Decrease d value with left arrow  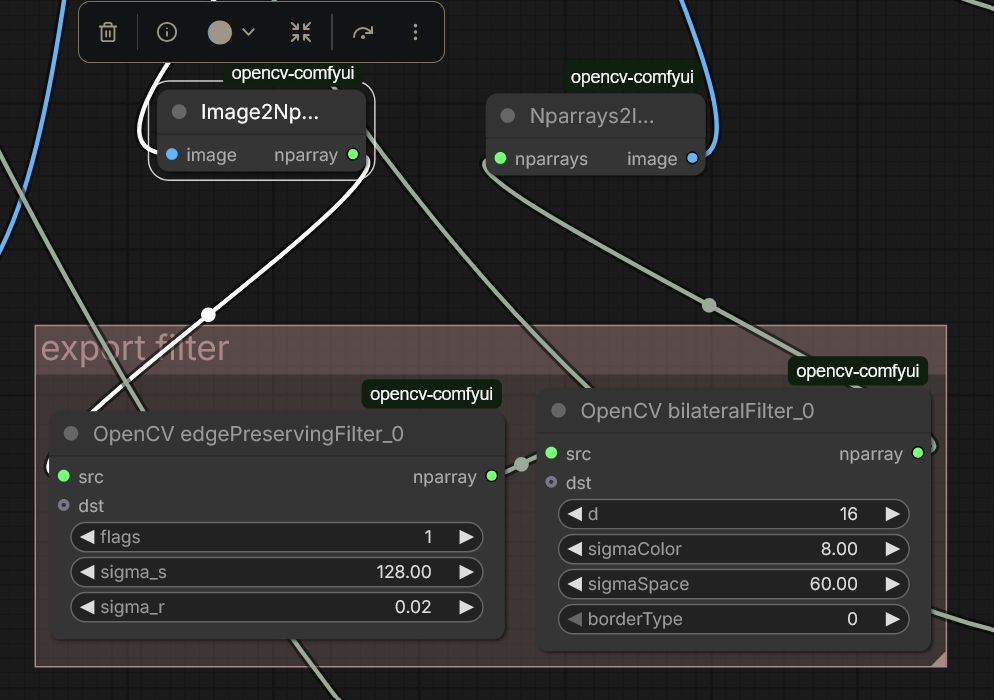coord(574,514)
